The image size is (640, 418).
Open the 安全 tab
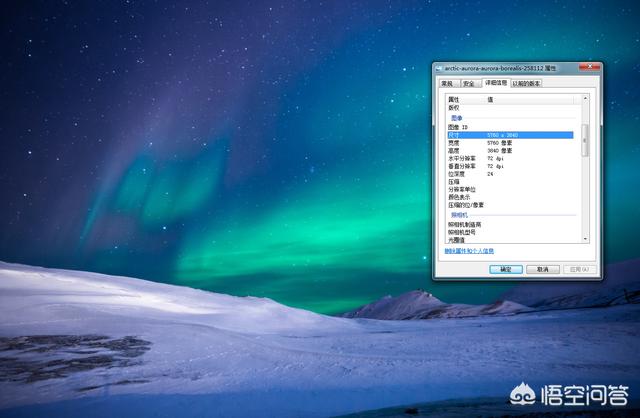[x=469, y=83]
